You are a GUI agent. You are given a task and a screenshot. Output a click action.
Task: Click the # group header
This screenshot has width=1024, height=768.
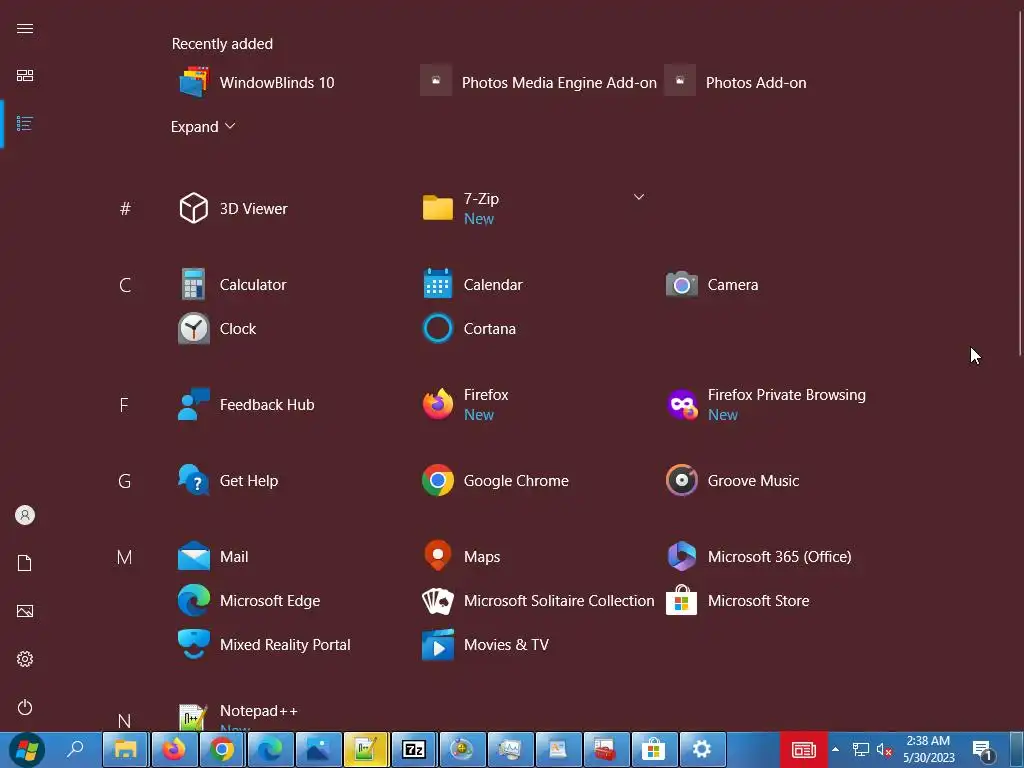click(125, 209)
